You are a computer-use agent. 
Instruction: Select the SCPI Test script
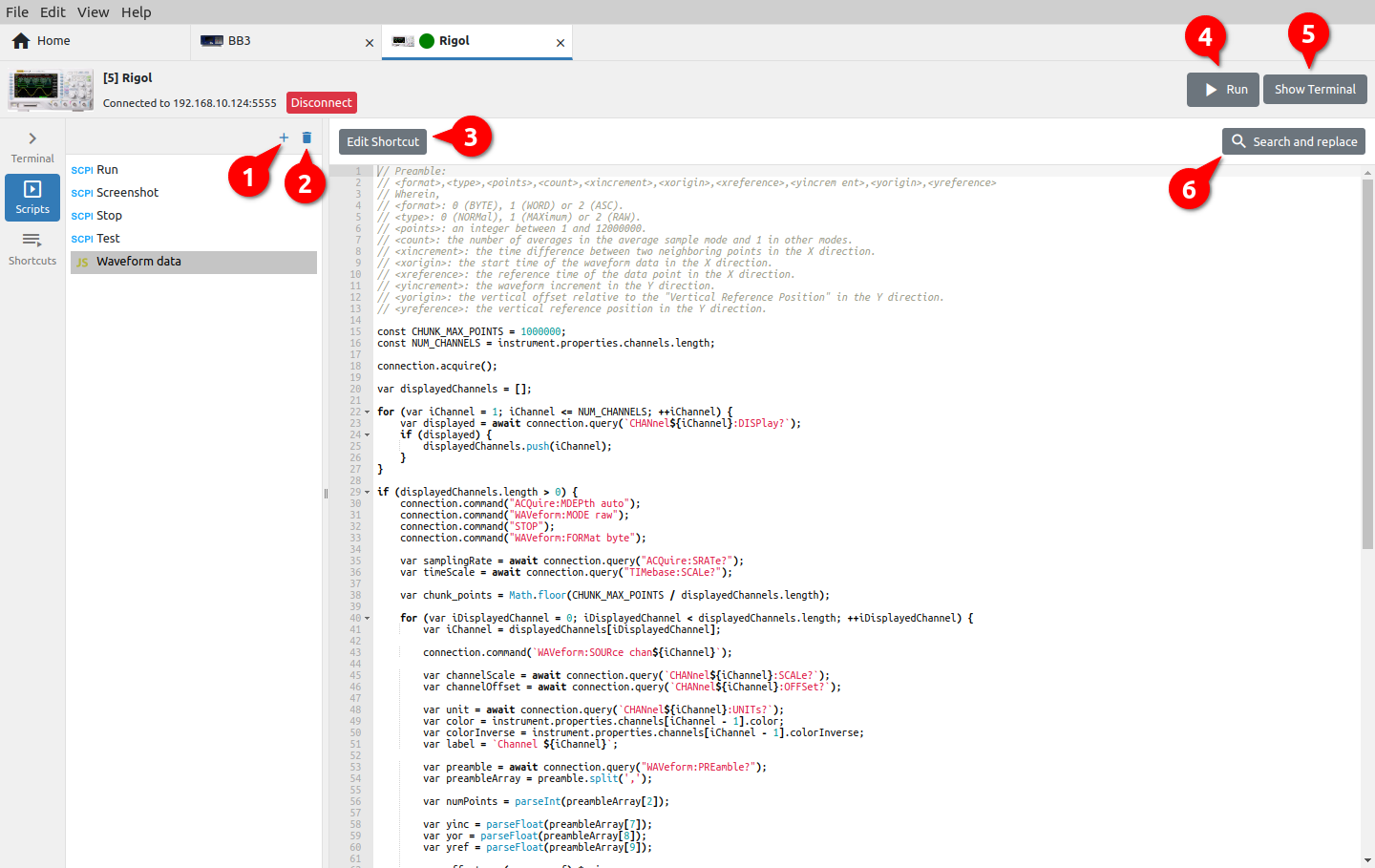tap(194, 239)
